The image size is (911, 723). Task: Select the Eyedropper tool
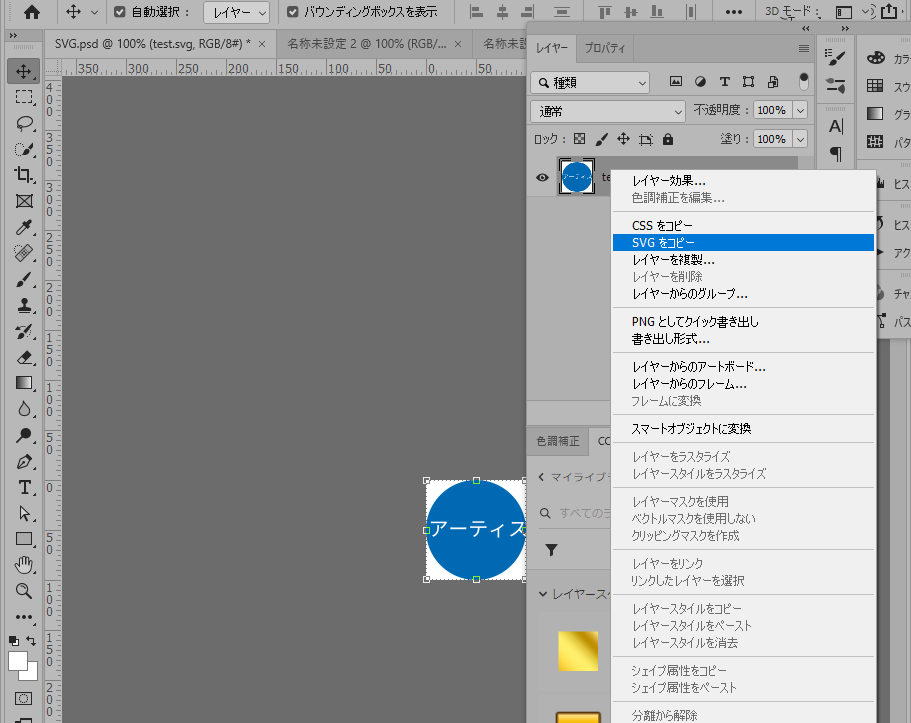(23, 227)
